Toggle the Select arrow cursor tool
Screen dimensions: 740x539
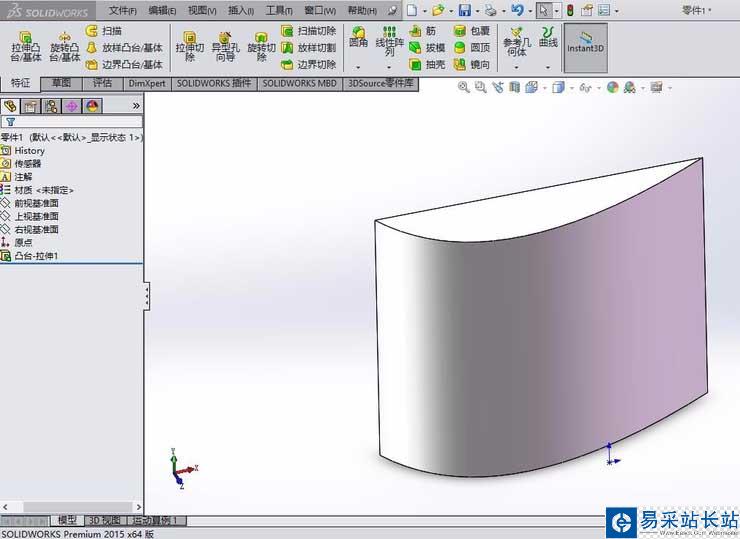point(544,10)
